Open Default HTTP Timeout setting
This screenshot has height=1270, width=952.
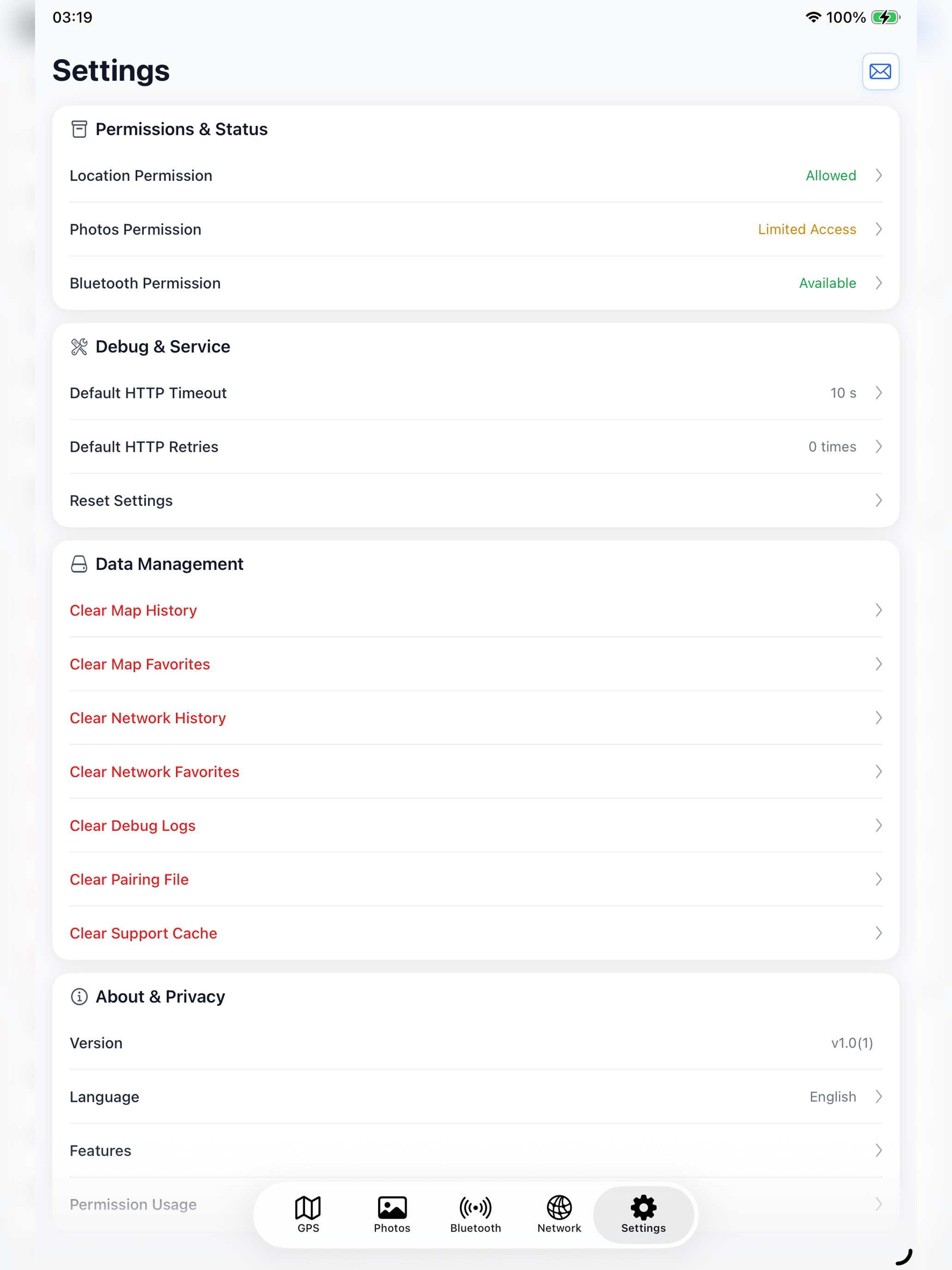point(476,393)
